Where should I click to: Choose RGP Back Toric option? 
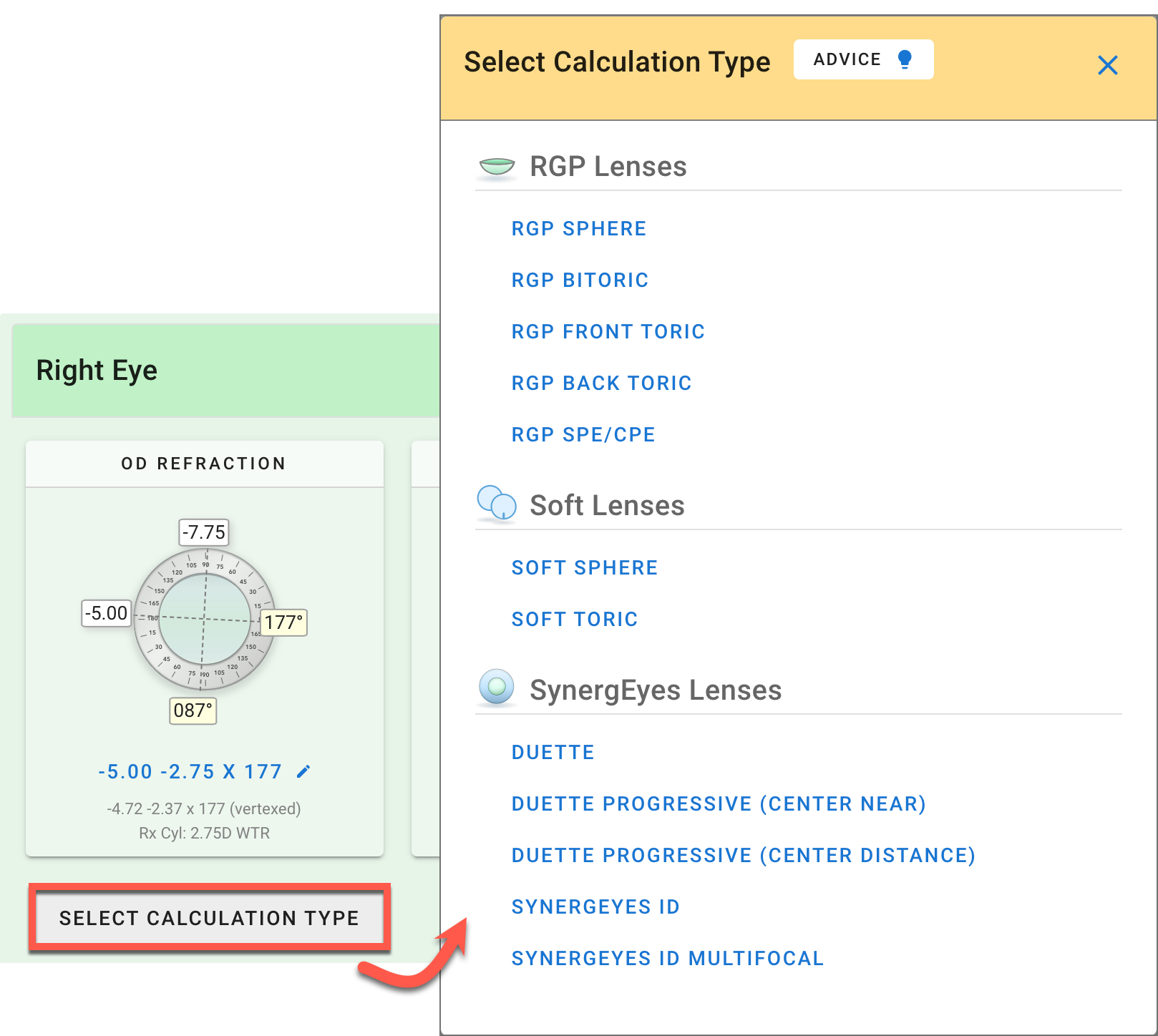(601, 383)
